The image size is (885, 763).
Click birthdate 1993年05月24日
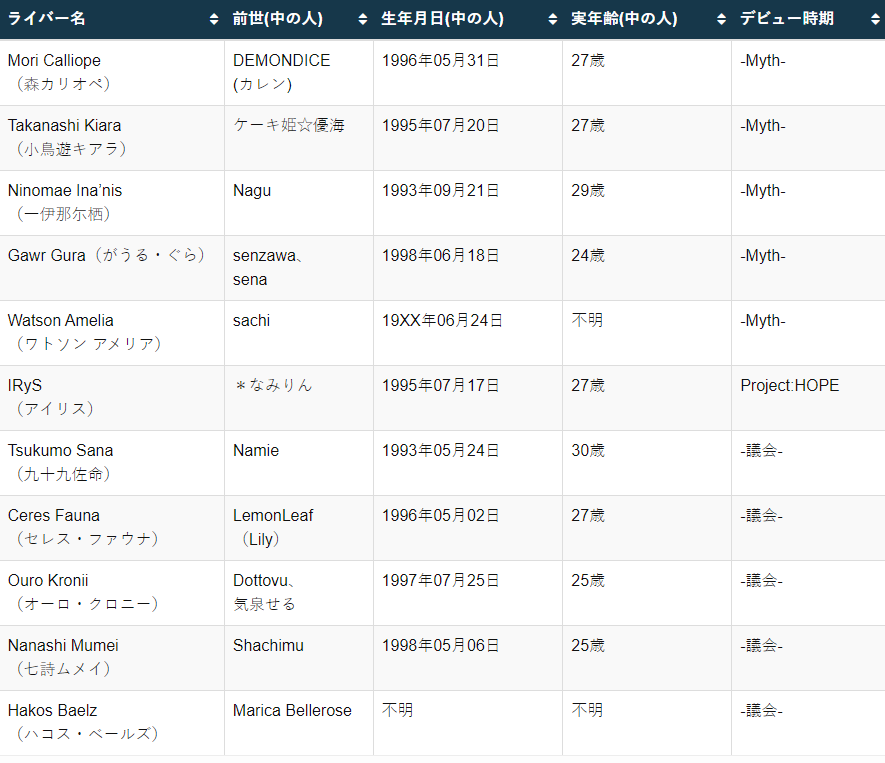tap(441, 450)
